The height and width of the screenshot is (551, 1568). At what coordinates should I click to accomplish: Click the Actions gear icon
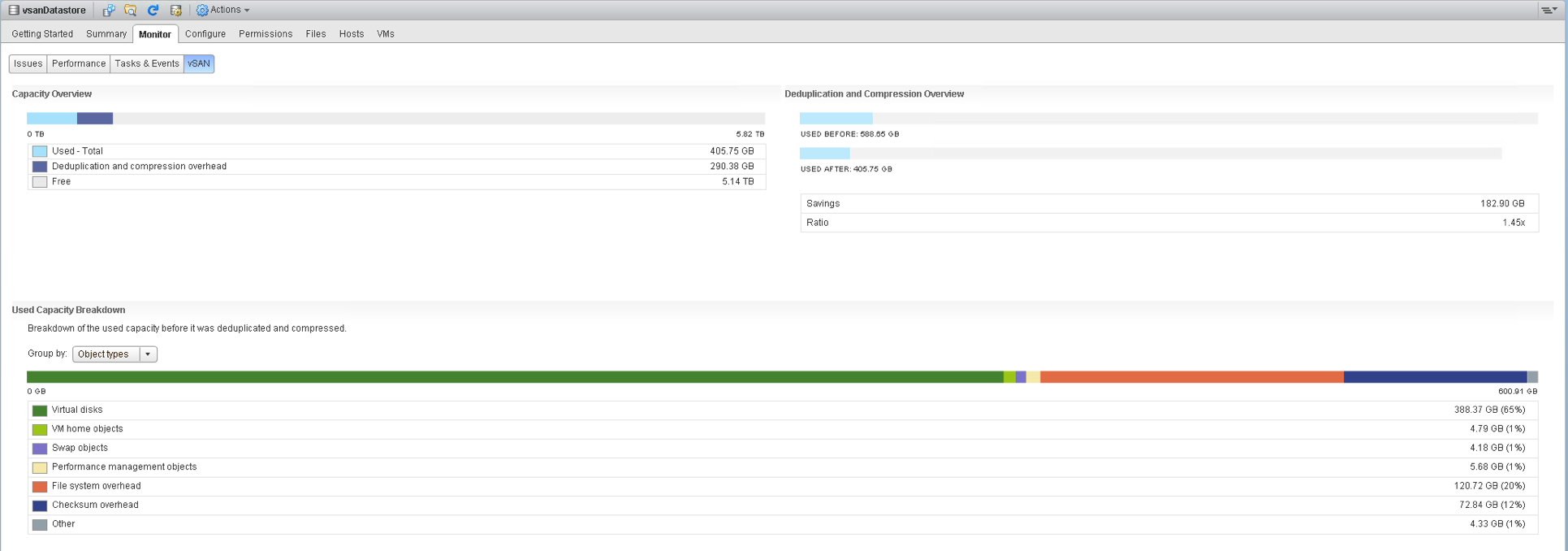202,11
